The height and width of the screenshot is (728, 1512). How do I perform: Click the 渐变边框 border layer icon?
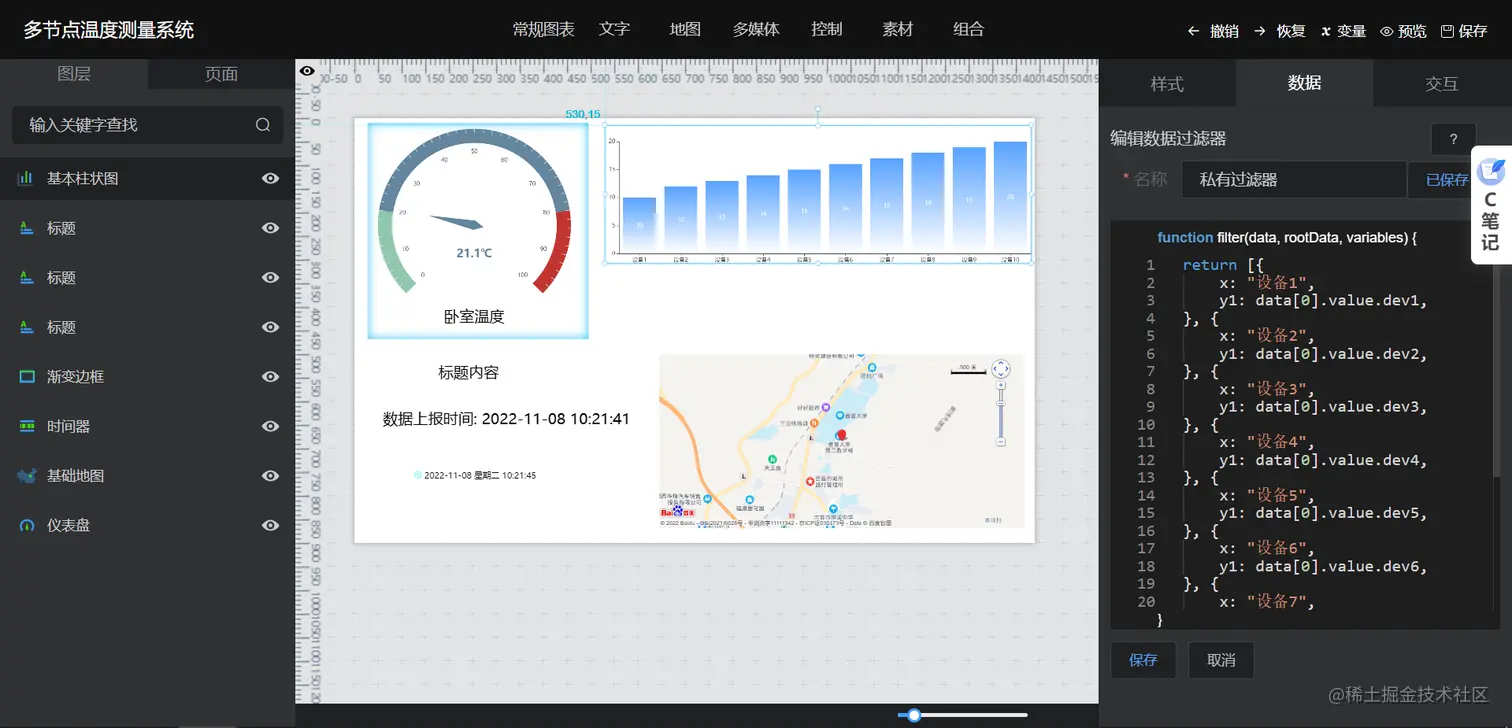click(27, 377)
